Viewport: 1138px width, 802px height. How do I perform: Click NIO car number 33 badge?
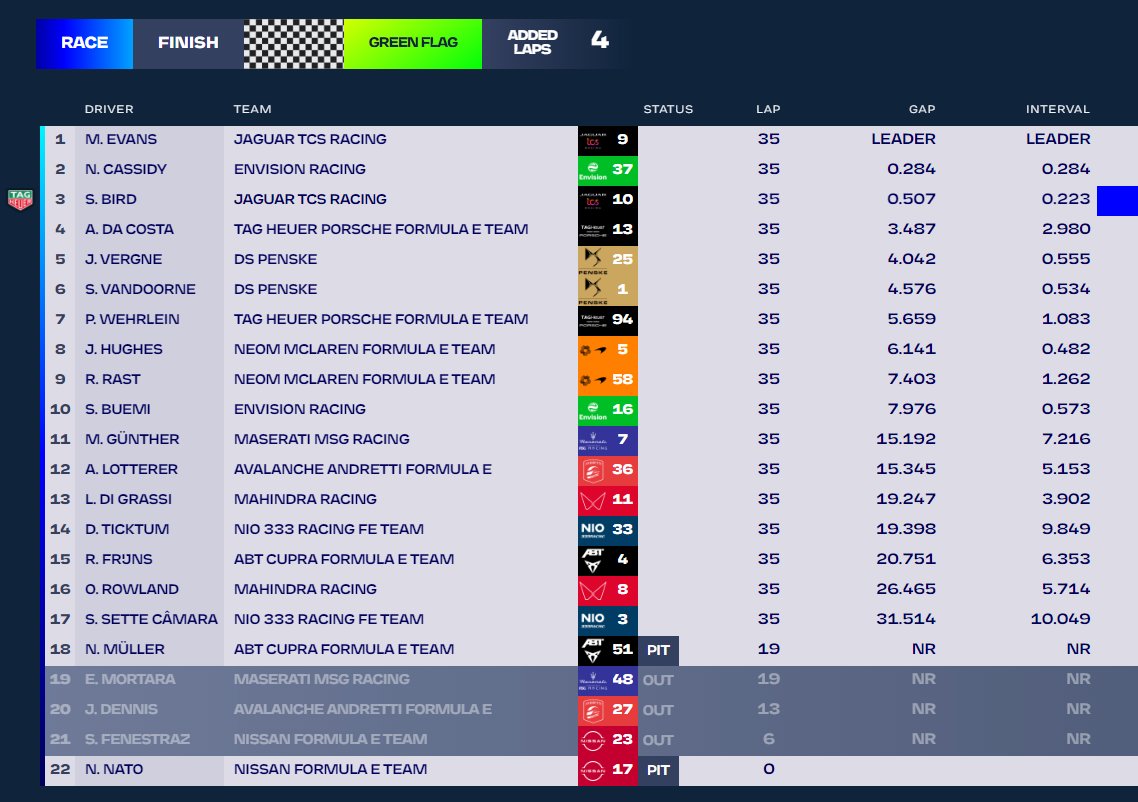607,530
